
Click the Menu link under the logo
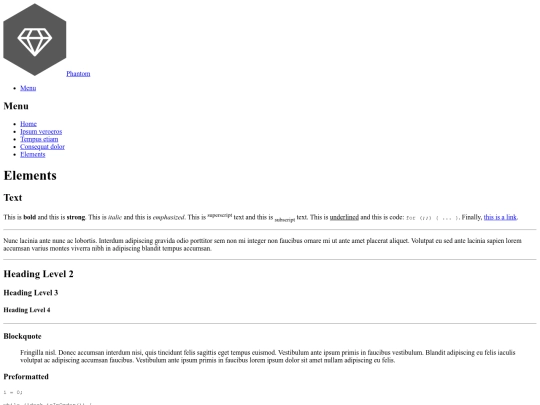28,88
